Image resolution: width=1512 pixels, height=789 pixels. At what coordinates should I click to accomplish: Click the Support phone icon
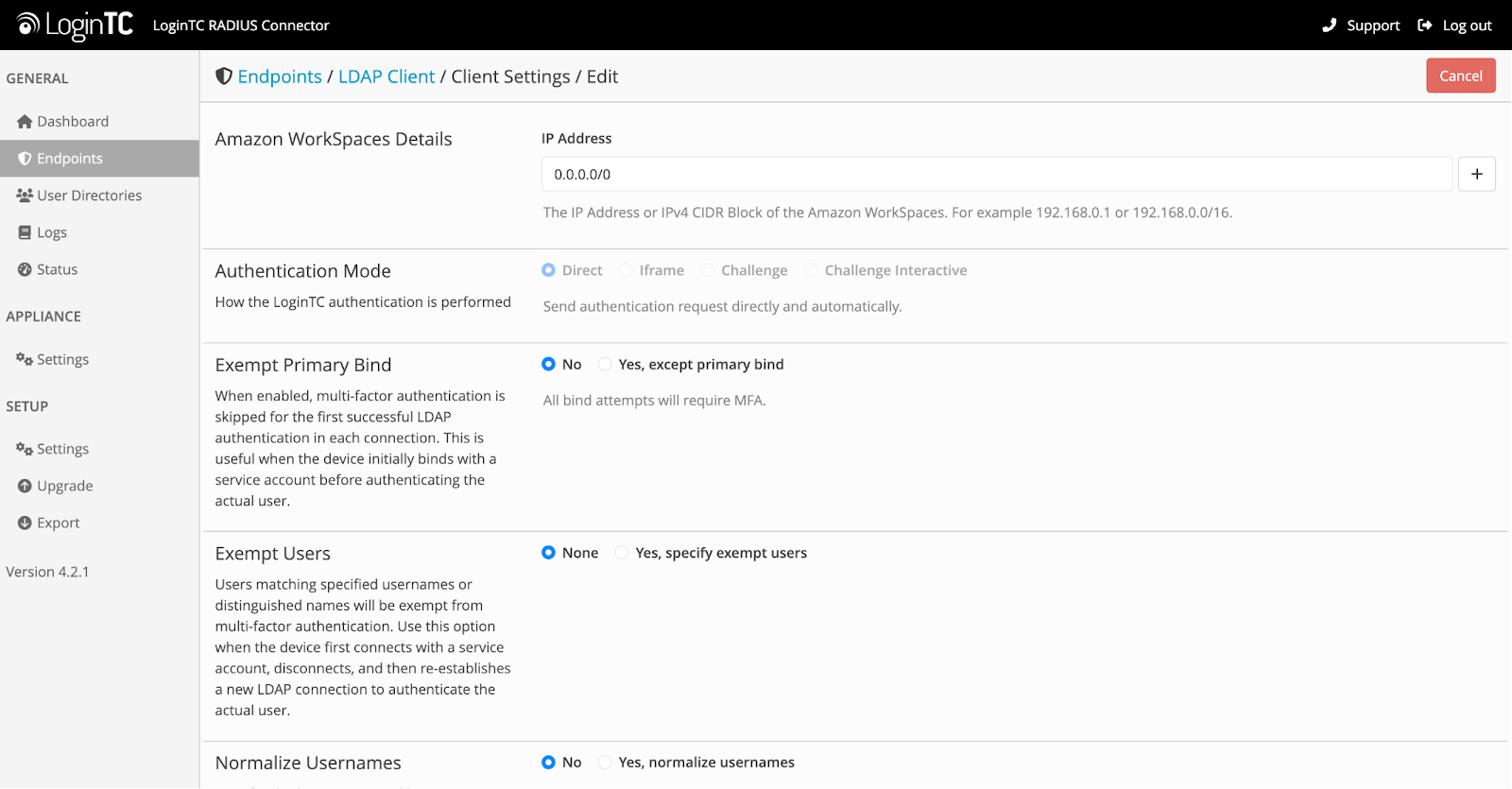tap(1329, 26)
